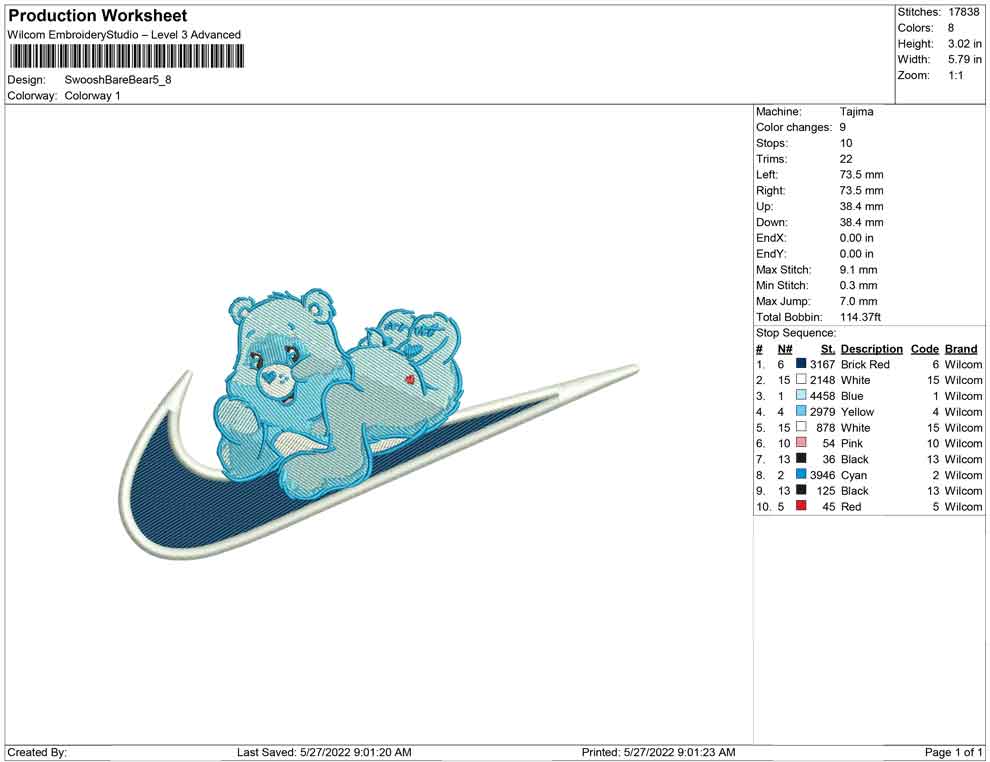This screenshot has height=762, width=990.
Task: Click the "Page 1 of 1" footer text
Action: click(953, 752)
